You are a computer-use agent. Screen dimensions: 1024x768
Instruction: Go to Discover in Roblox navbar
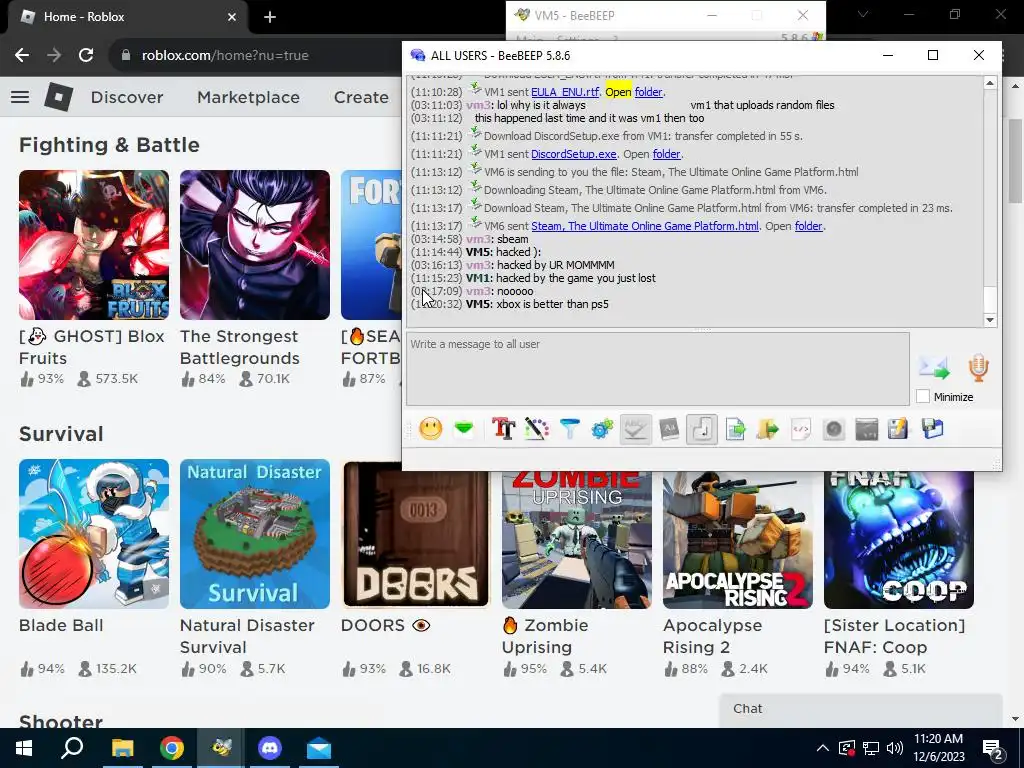pos(127,97)
